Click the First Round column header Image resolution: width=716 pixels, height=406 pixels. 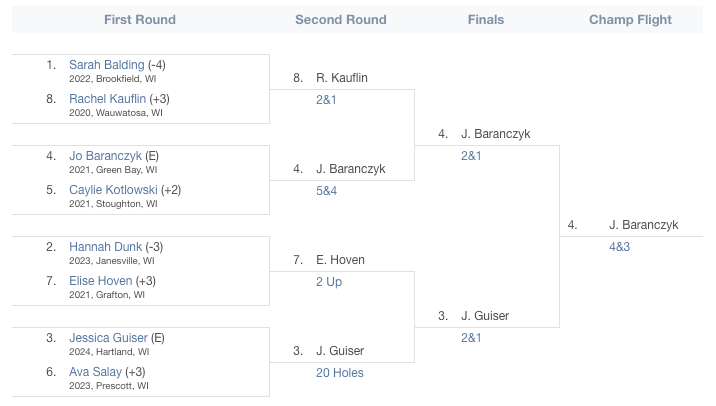[140, 20]
